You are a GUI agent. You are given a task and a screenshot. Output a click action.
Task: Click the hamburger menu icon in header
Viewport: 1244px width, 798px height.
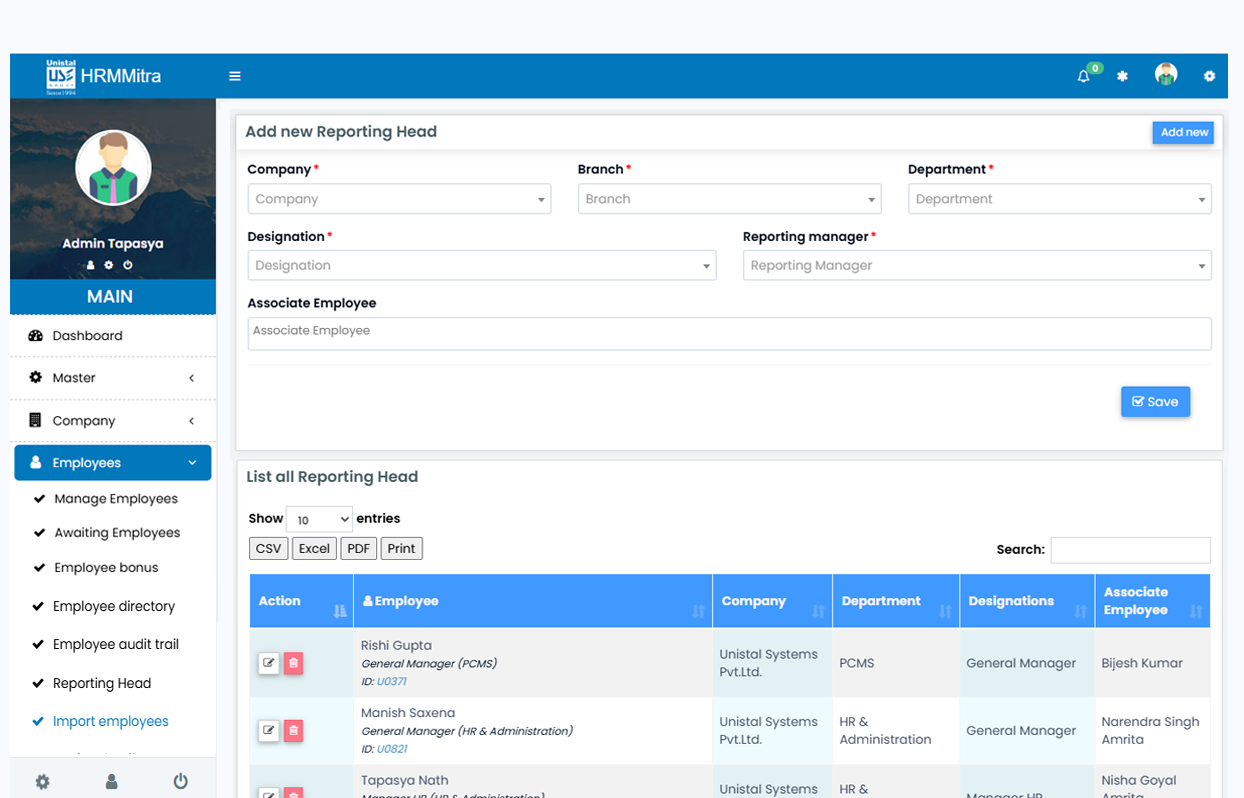235,76
